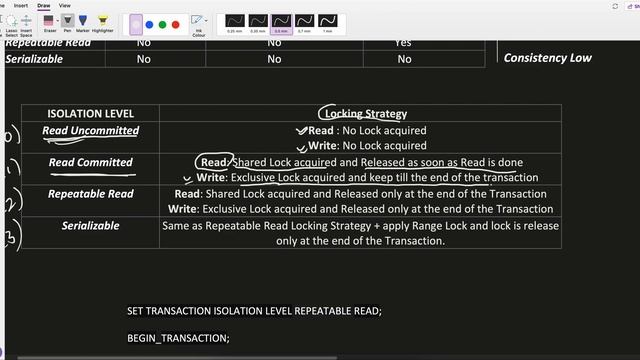Click the 'Consistency Low' text
The image size is (640, 360).
coord(547,58)
